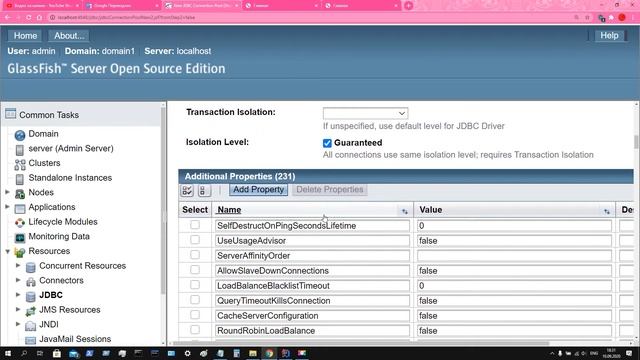Click the Task View taskbar icon
The height and width of the screenshot is (360, 640).
[x=40, y=353]
